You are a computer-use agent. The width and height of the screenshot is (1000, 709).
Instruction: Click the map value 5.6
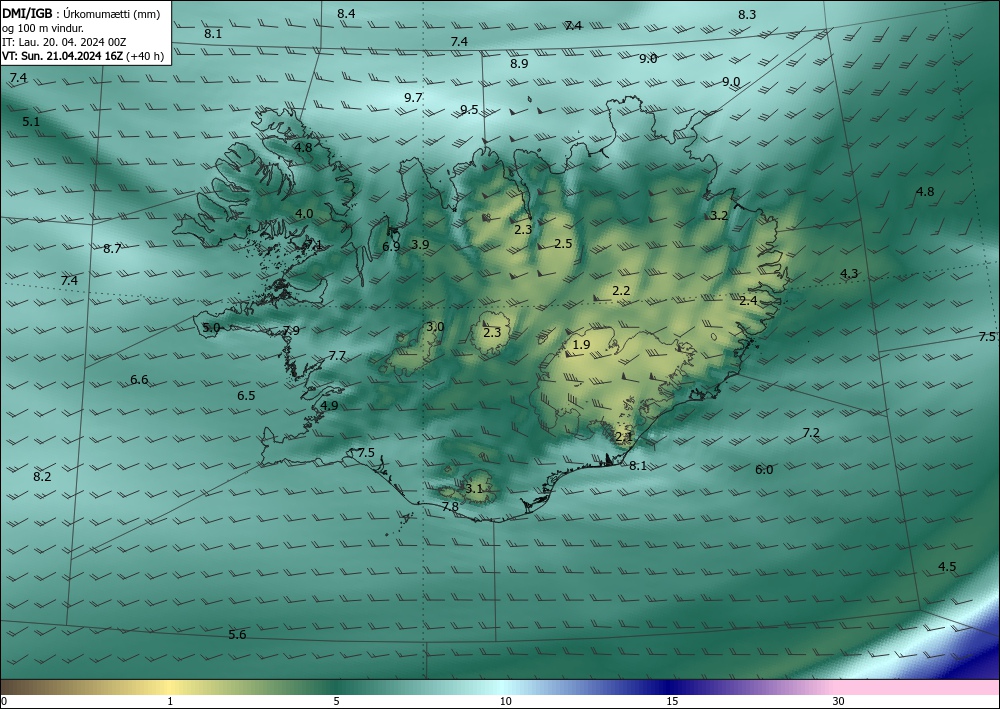[237, 634]
